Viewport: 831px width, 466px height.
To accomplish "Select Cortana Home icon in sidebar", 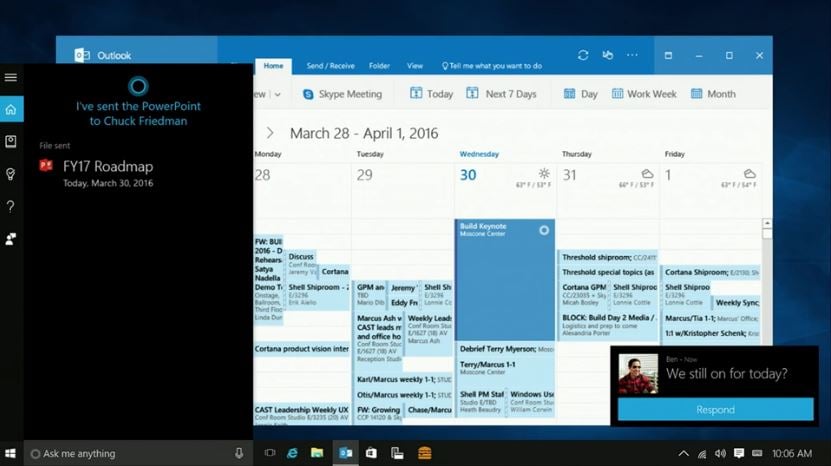I will point(11,109).
